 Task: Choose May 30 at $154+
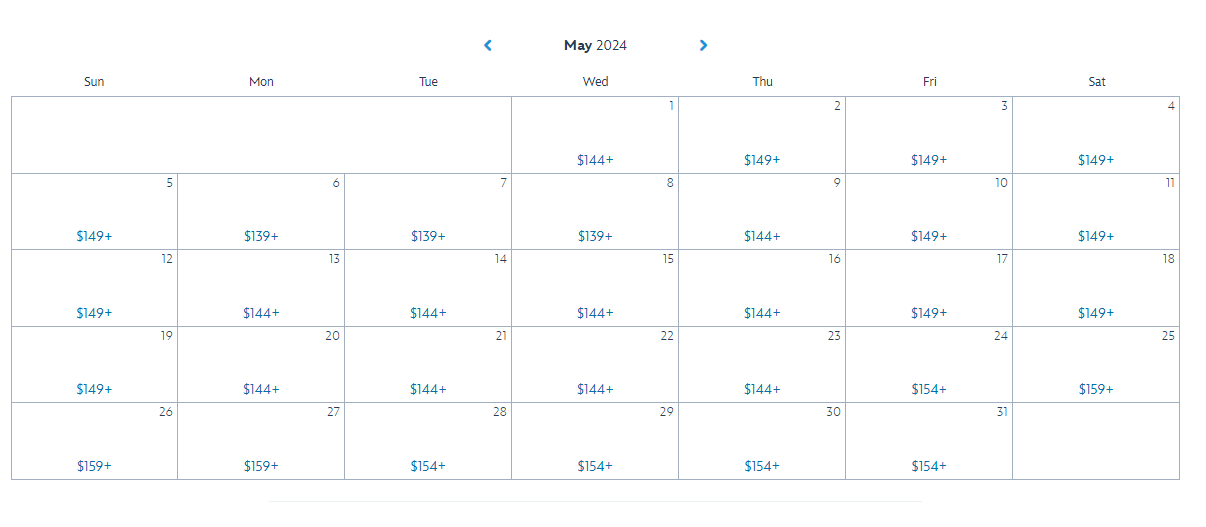click(x=762, y=466)
